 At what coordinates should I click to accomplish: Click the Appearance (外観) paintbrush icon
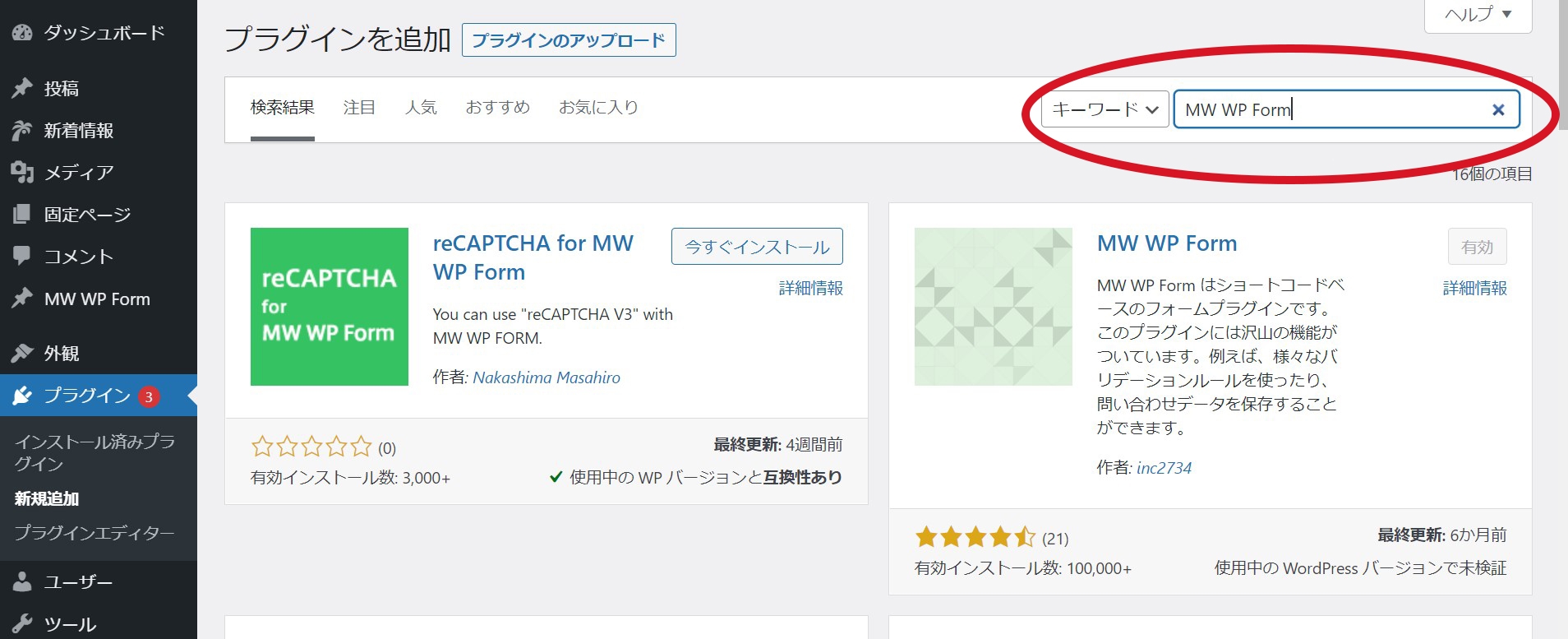click(x=22, y=353)
